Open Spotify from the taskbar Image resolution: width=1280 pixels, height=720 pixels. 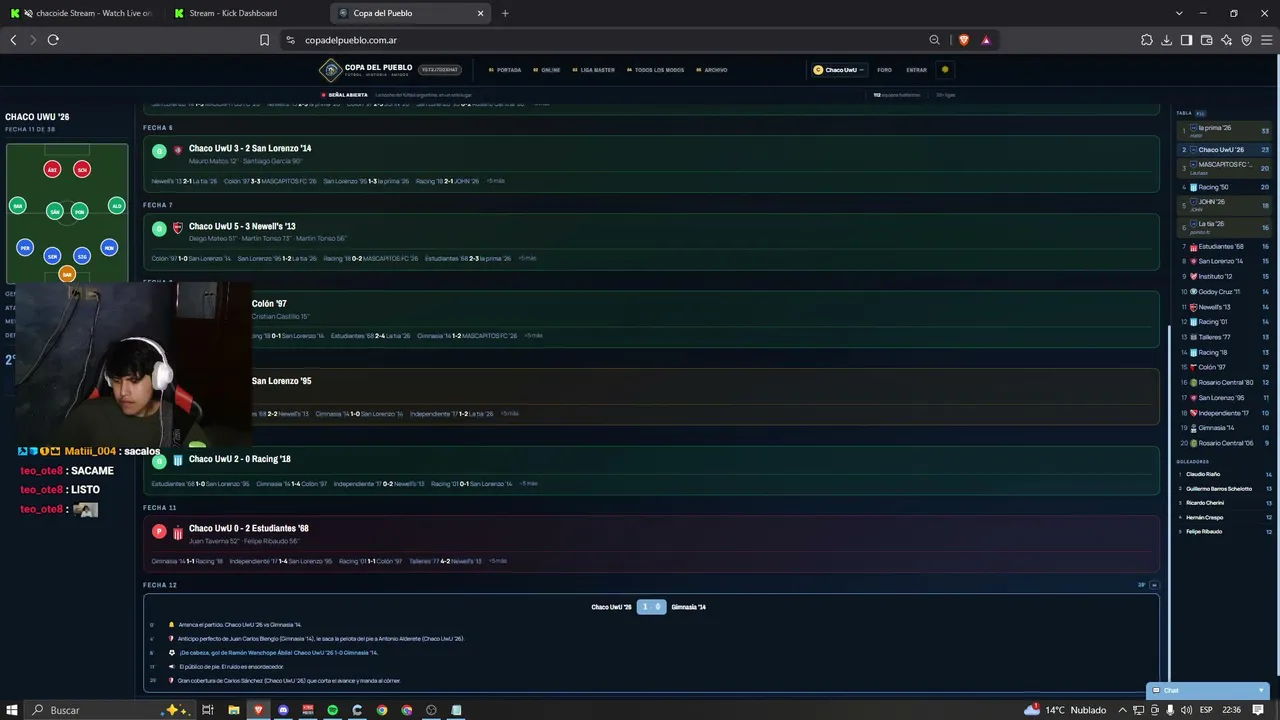(x=333, y=710)
